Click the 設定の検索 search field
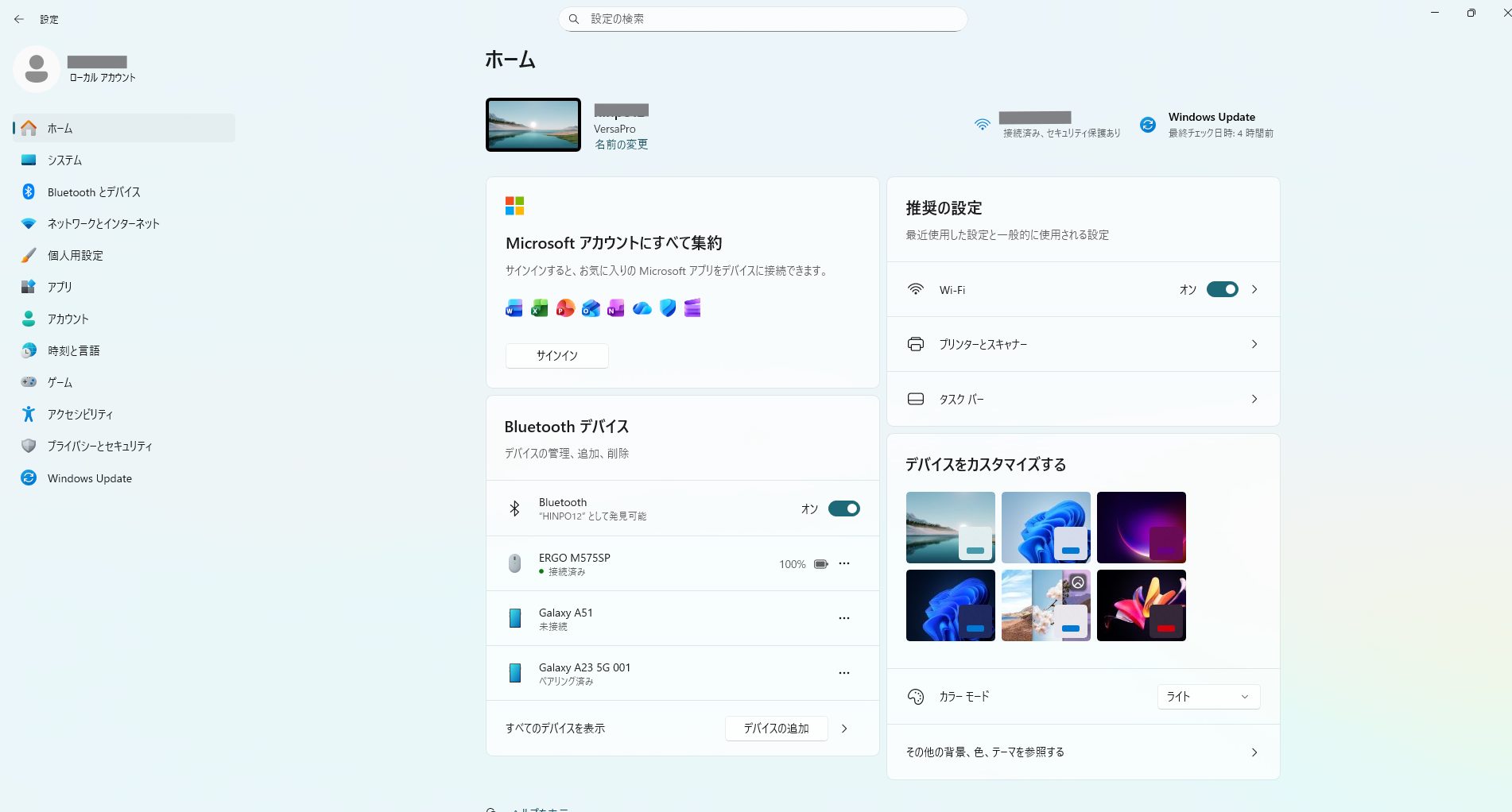 (x=763, y=19)
